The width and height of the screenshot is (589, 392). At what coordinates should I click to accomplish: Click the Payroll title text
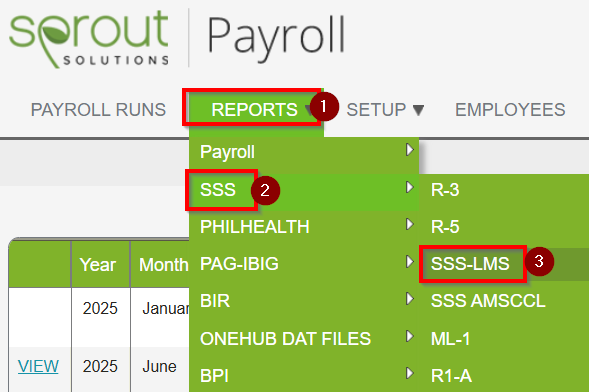[276, 39]
